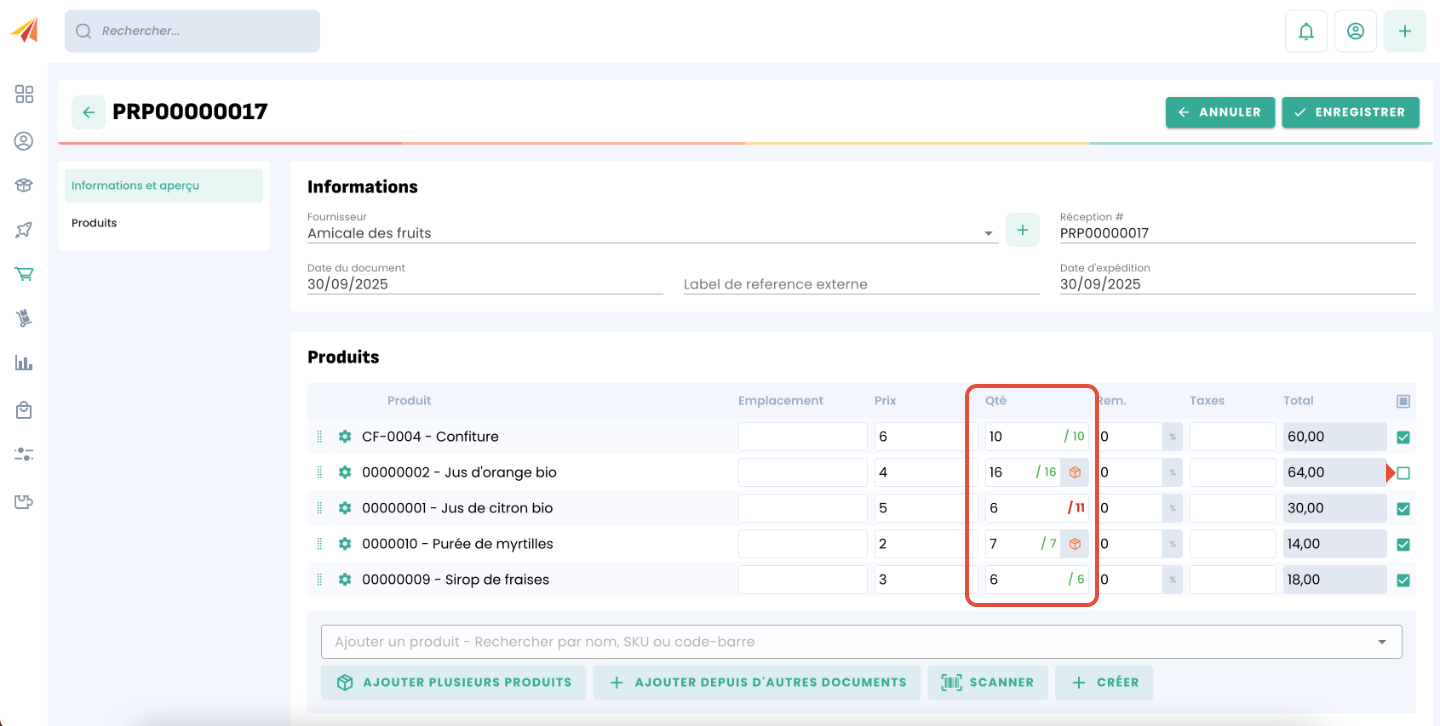Image resolution: width=1440 pixels, height=726 pixels.
Task: Open the rocket icon in sidebar
Action: click(x=24, y=230)
